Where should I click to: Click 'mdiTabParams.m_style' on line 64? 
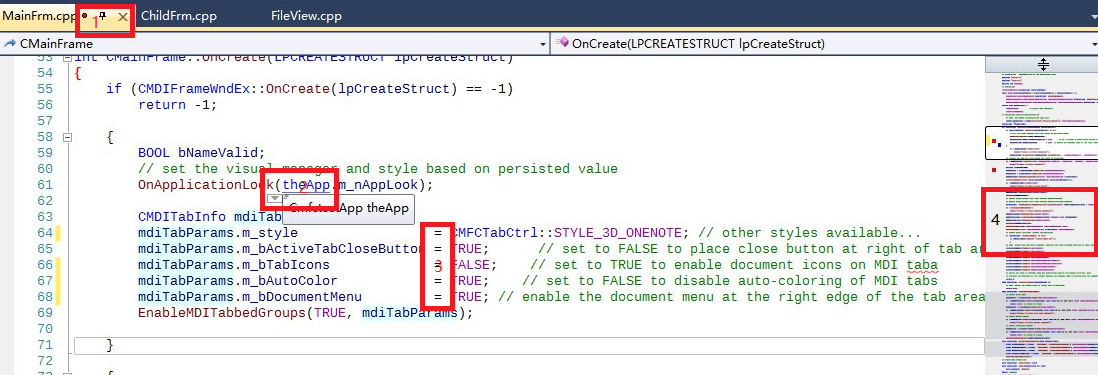[x=218, y=233]
